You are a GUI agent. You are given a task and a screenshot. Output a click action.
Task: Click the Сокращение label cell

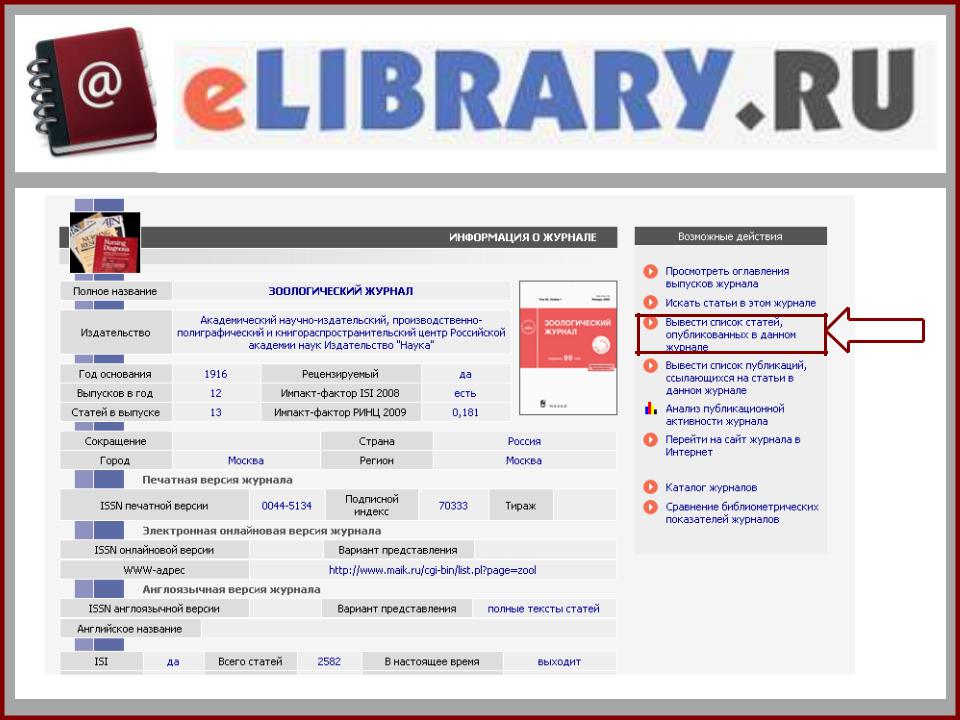coord(115,441)
